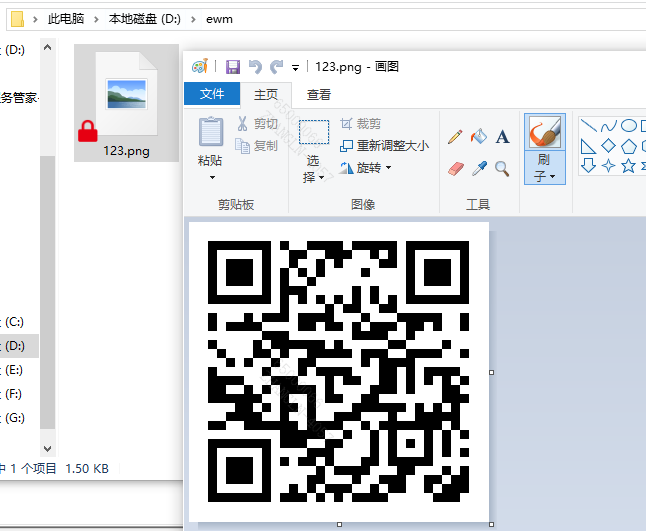Select the (C:) drive in navigation pane

click(x=14, y=322)
